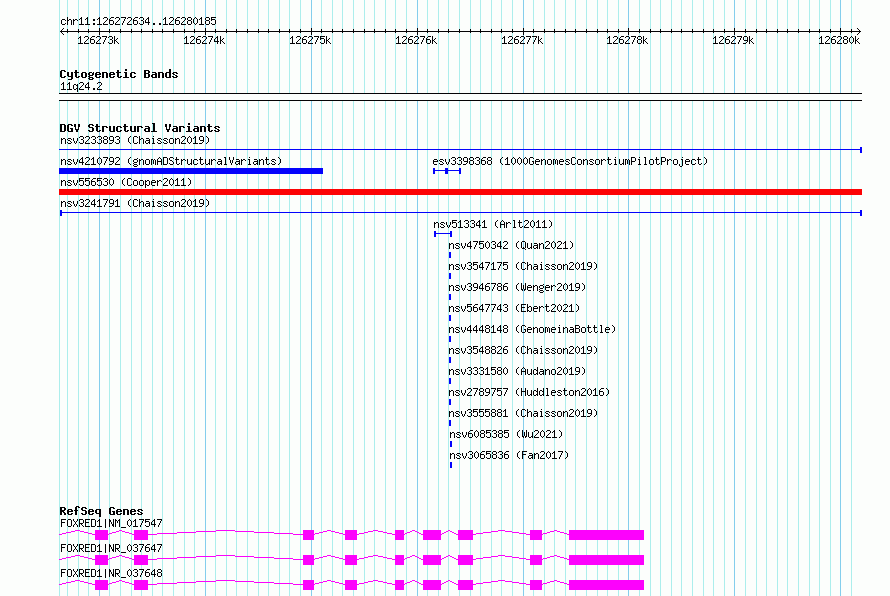Select the esv3398368 variant glyph
890x596 pixels.
447,171
